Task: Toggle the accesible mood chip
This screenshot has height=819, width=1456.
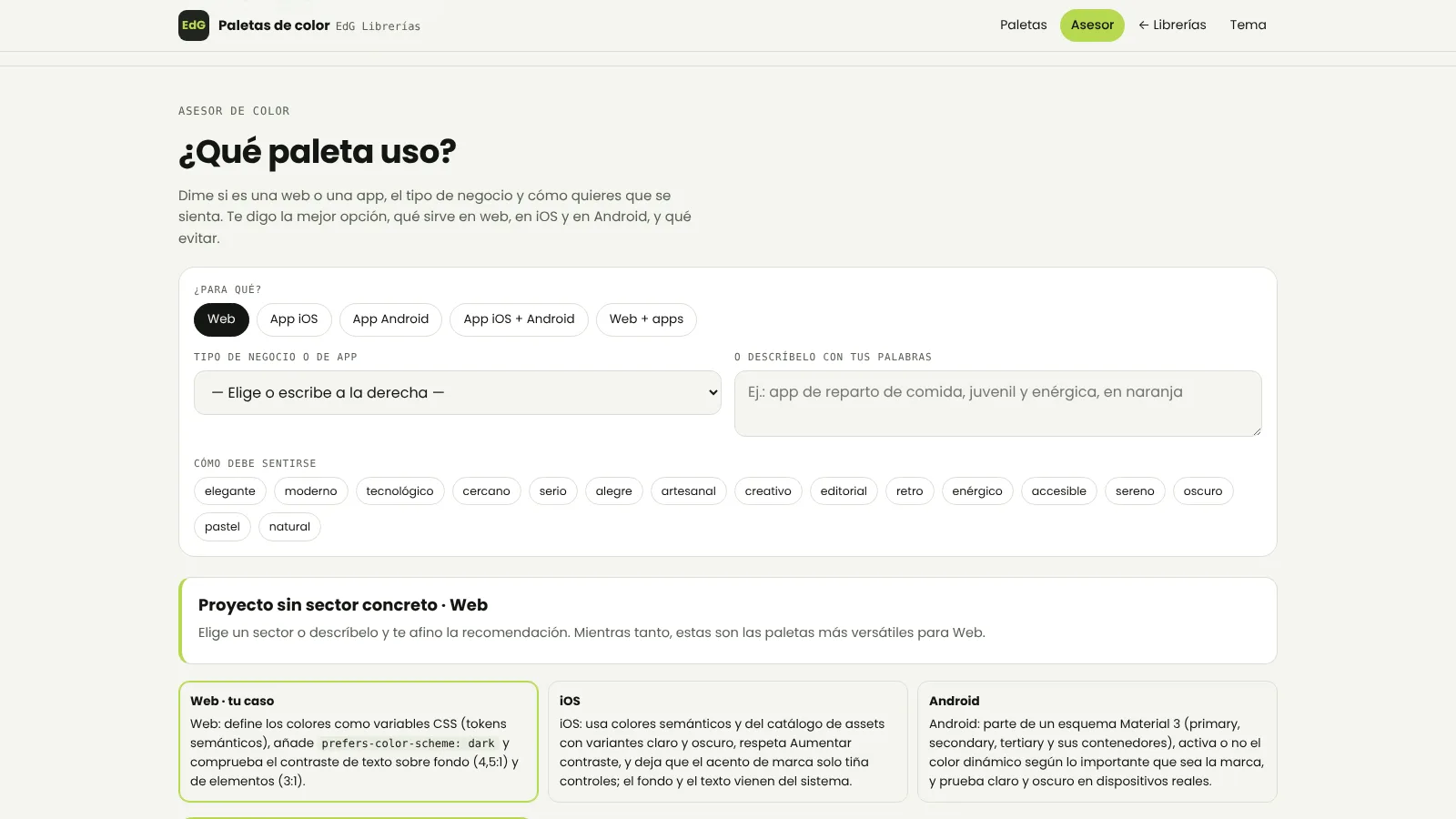Action: 1058,491
